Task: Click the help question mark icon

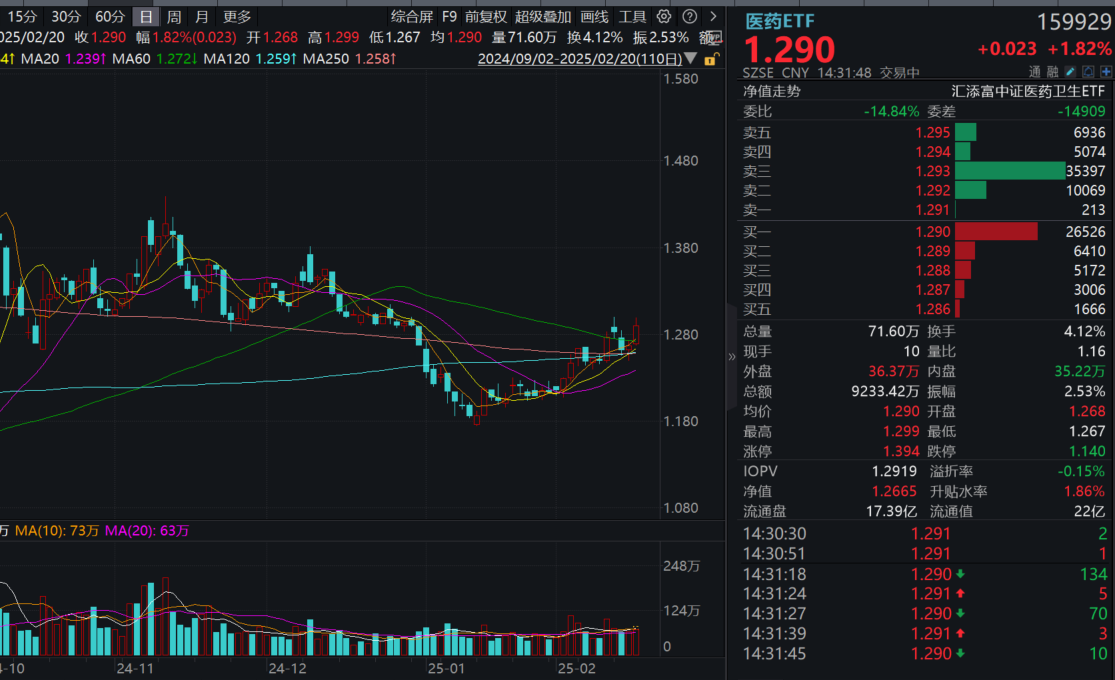Action: (688, 17)
